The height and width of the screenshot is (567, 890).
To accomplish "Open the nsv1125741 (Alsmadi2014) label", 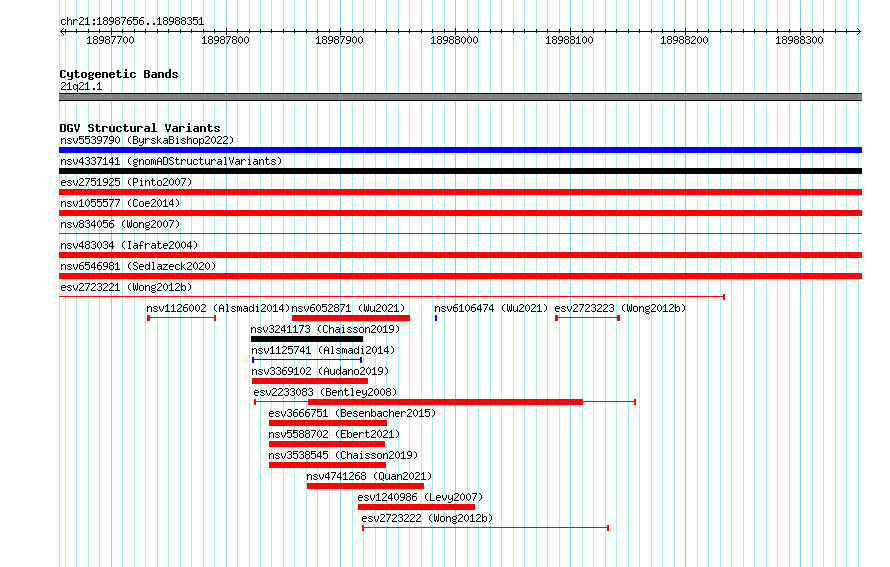I will pyautogui.click(x=323, y=350).
